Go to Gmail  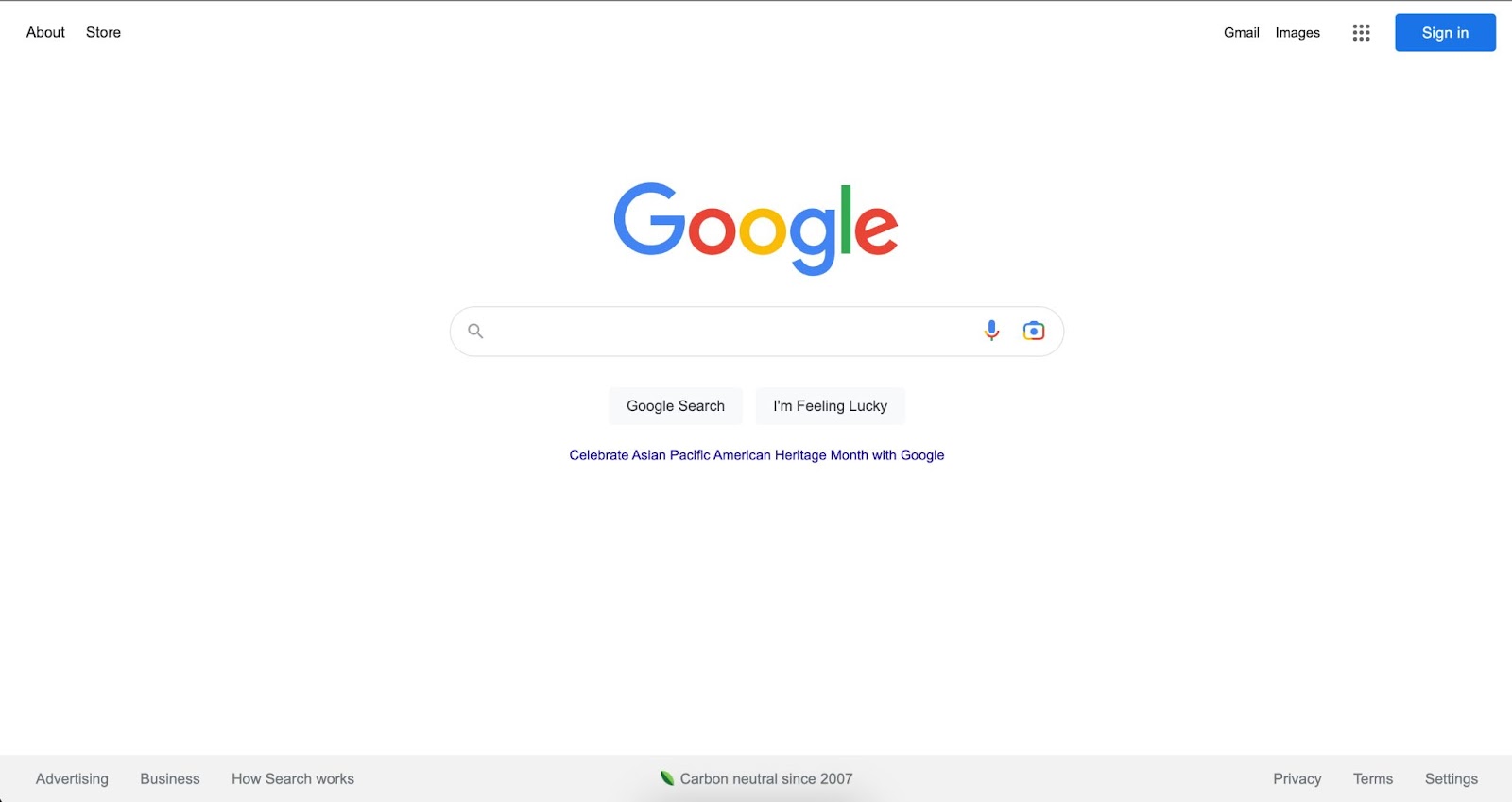(x=1242, y=33)
